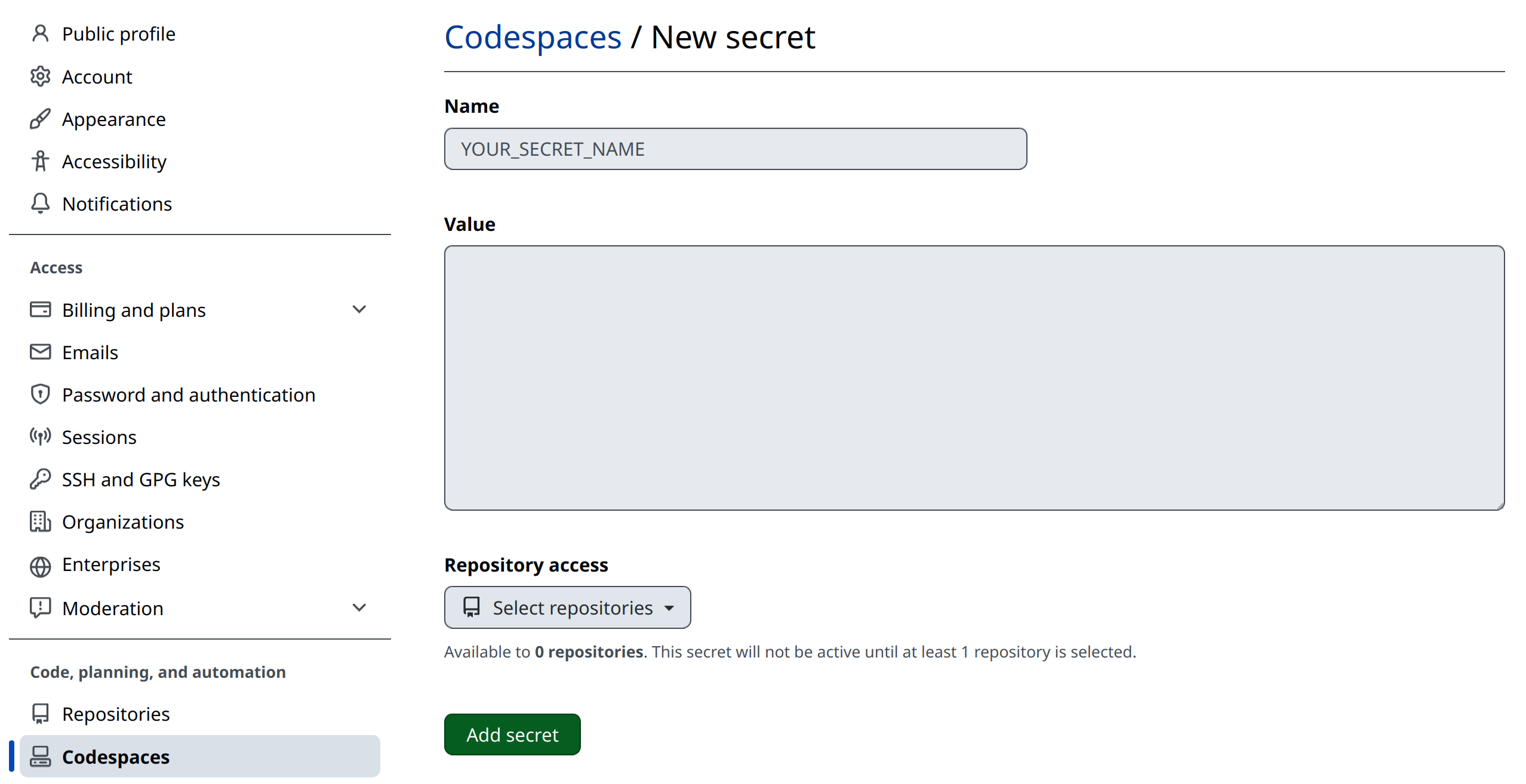Image resolution: width=1526 pixels, height=784 pixels.
Task: Open Password and authentication settings
Action: [x=188, y=395]
